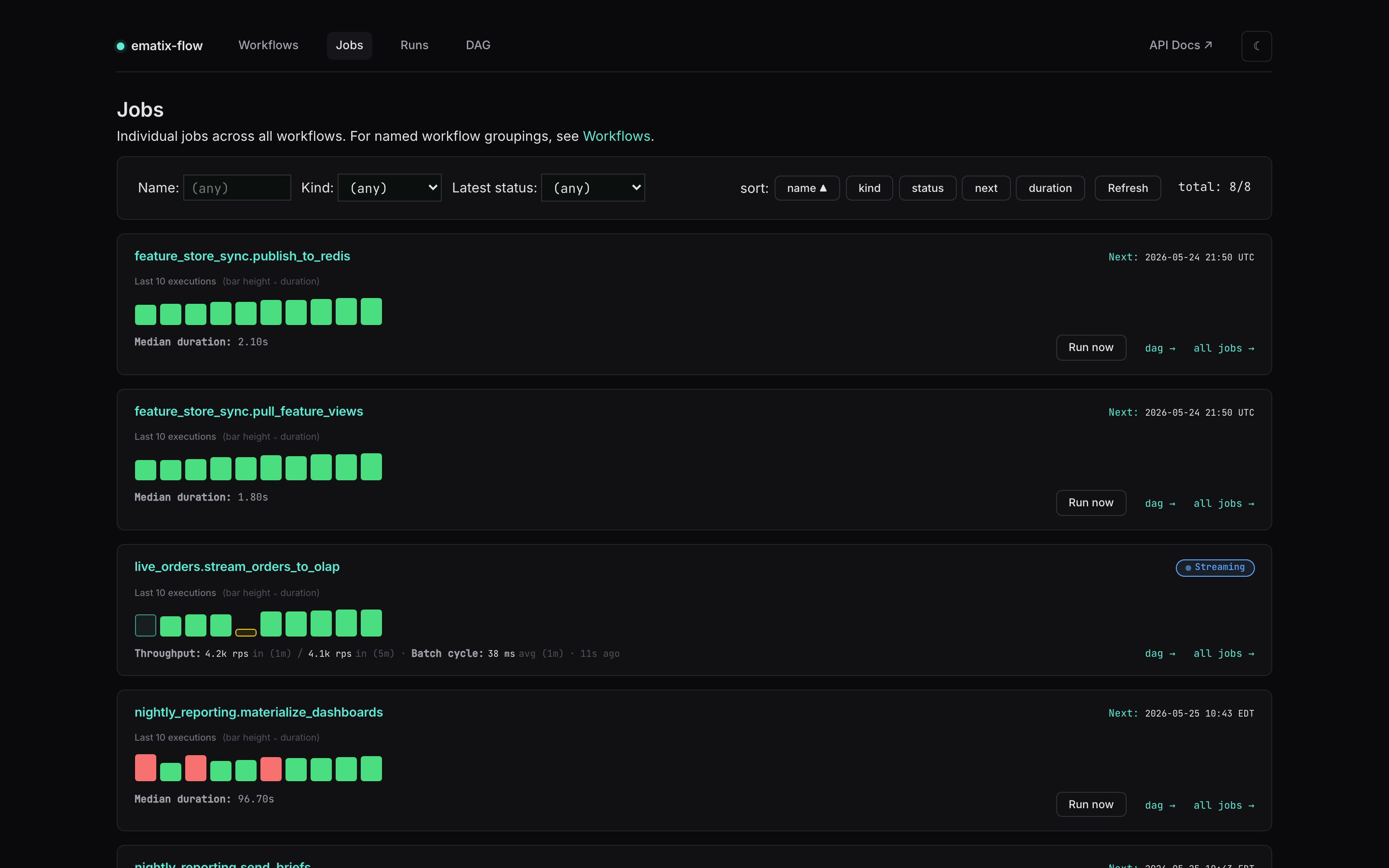Run materialize_dashboards job now
The width and height of the screenshot is (1389, 868).
tap(1090, 804)
